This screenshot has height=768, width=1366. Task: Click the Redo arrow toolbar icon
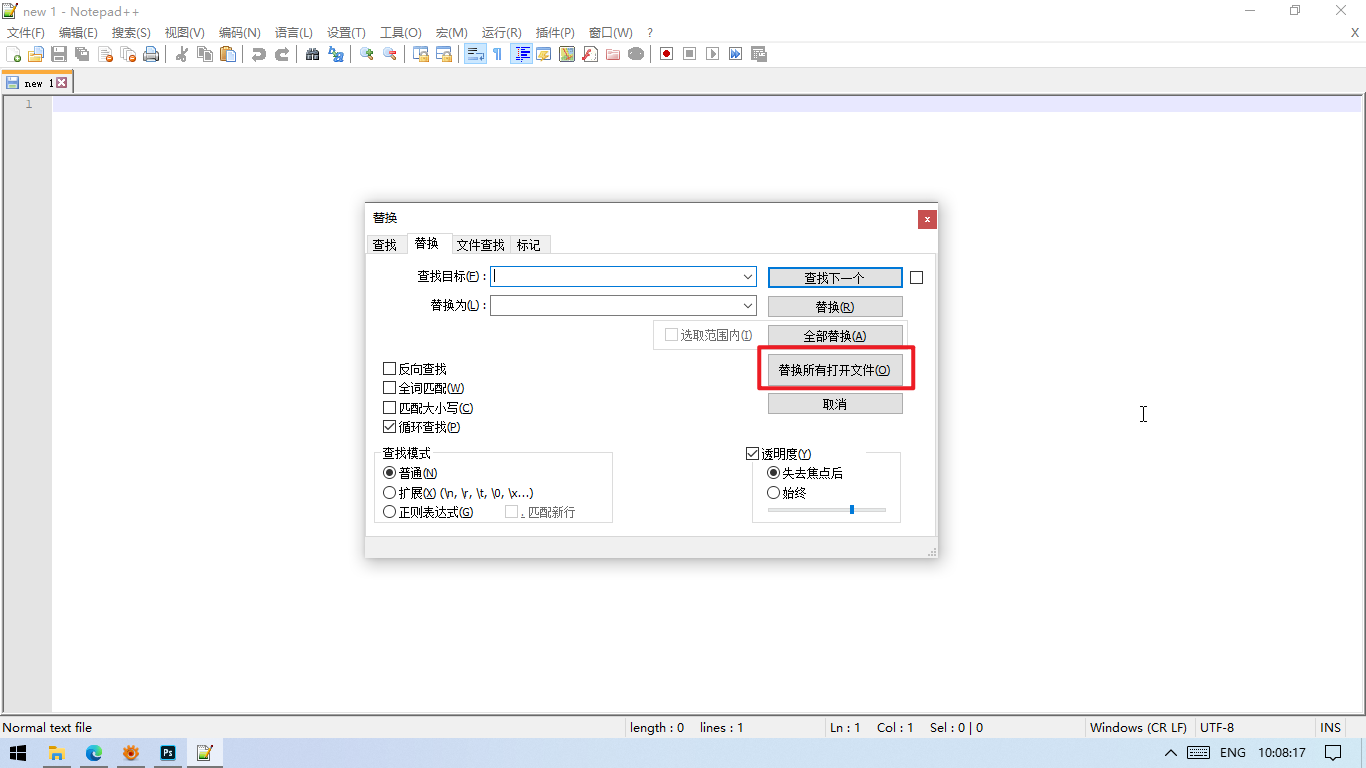[x=282, y=54]
